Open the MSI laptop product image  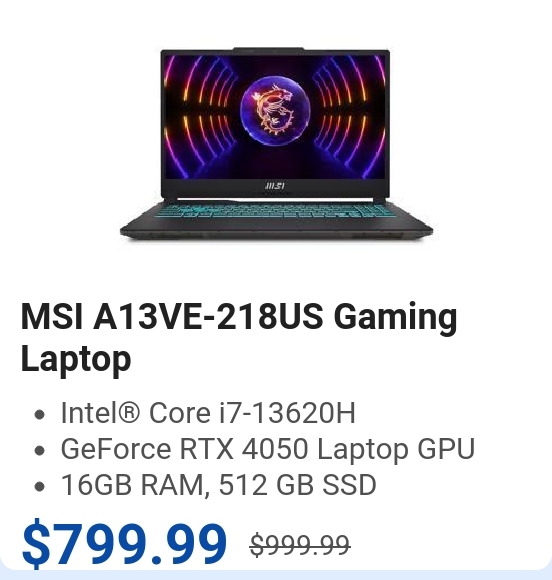276,145
